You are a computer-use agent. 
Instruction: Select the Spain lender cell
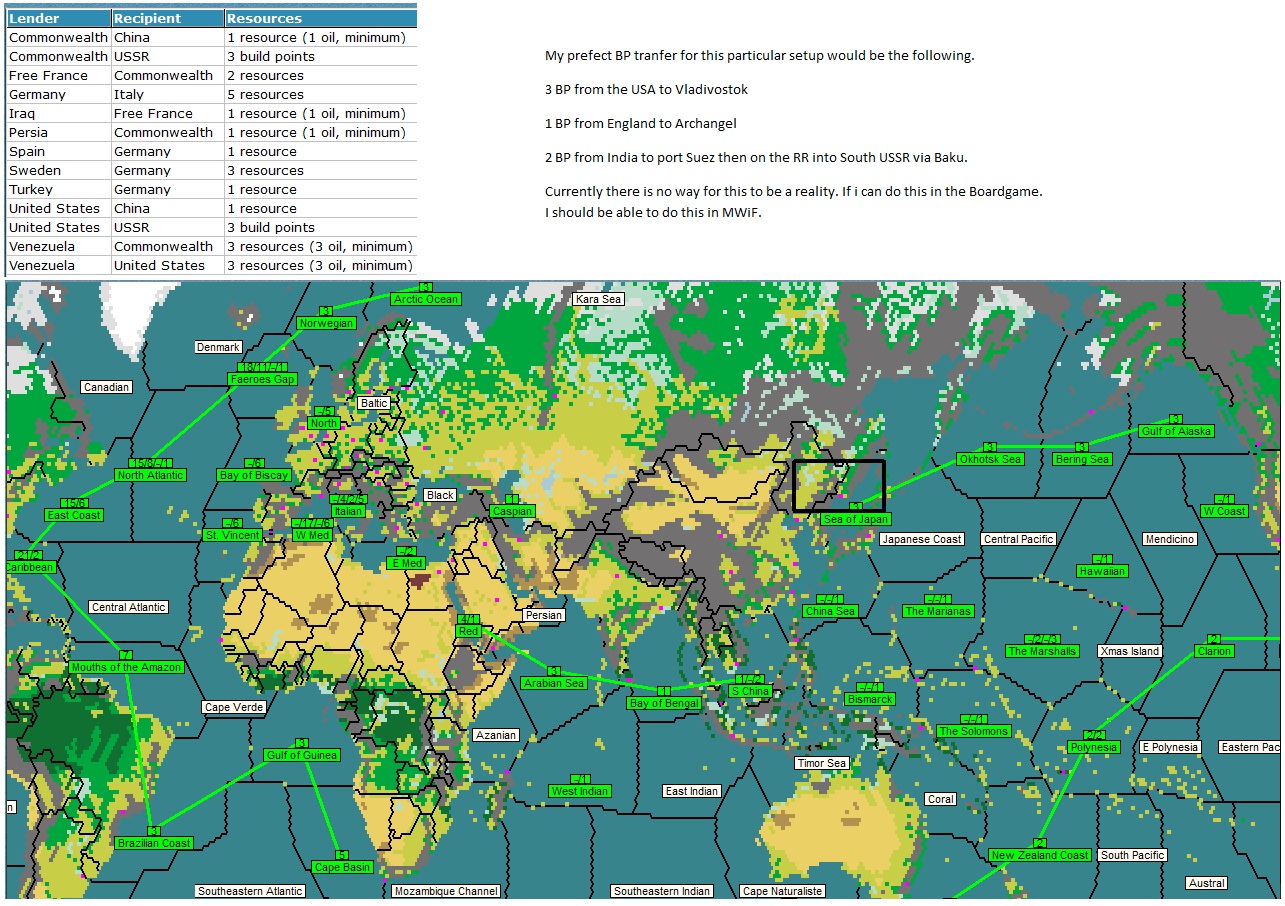58,151
